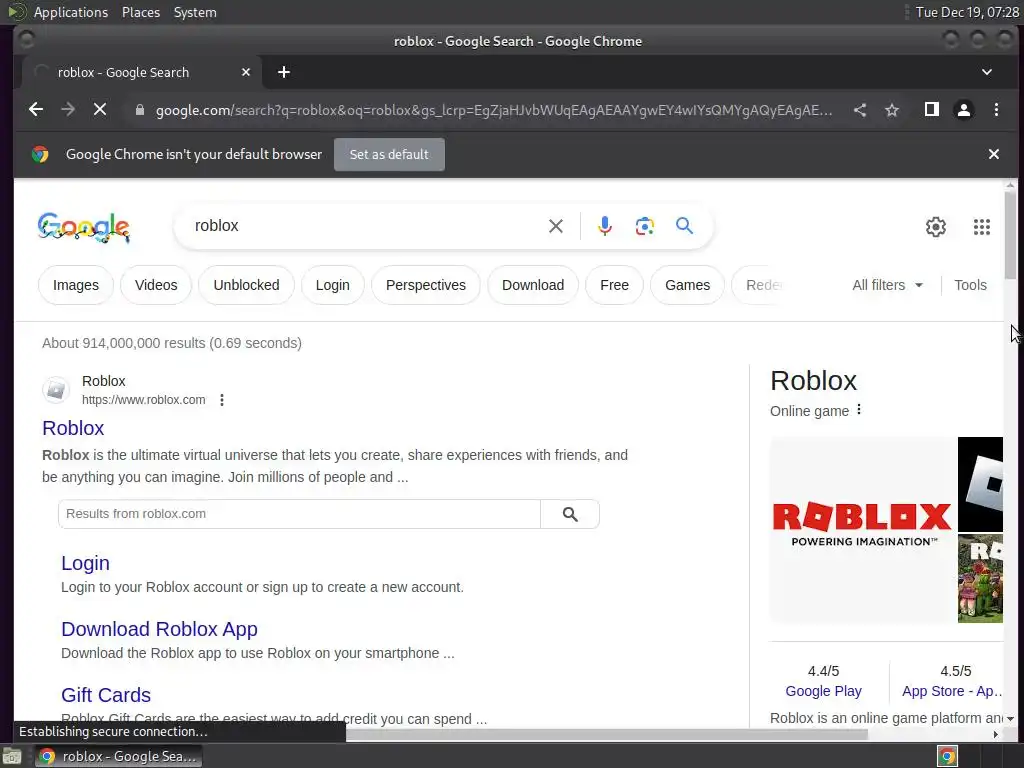
Task: Select the Chrome taskbar window button
Action: [x=118, y=756]
